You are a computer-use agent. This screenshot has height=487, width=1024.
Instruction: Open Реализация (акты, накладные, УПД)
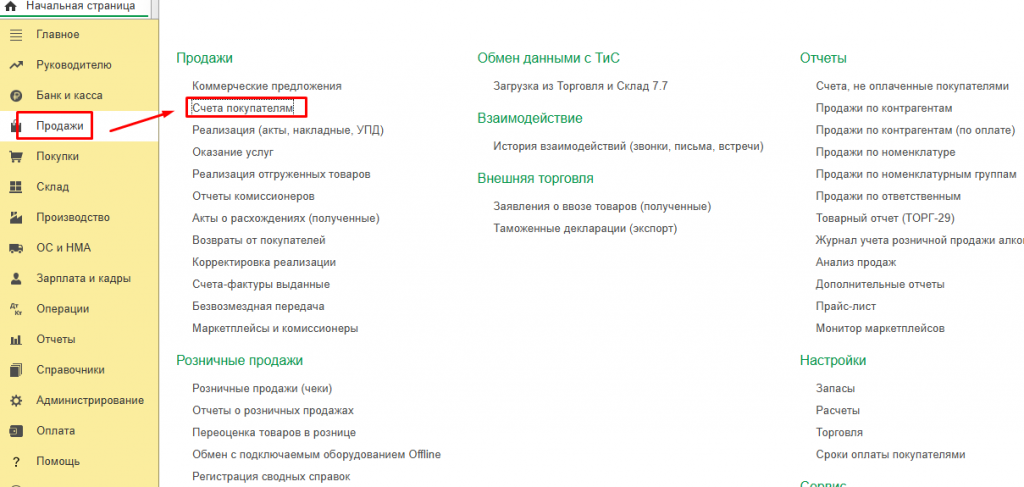288,130
